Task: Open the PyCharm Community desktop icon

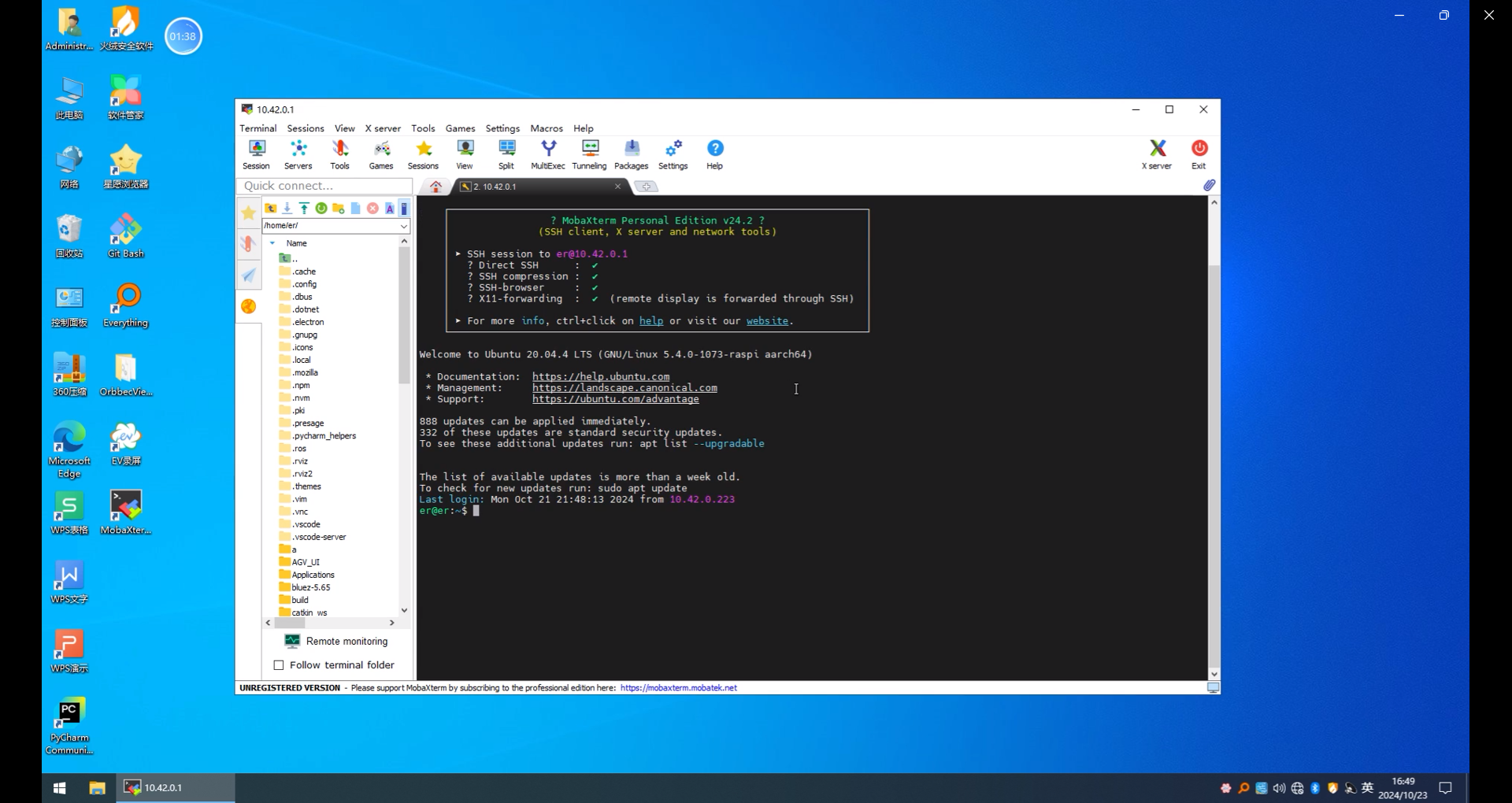Action: 69,726
